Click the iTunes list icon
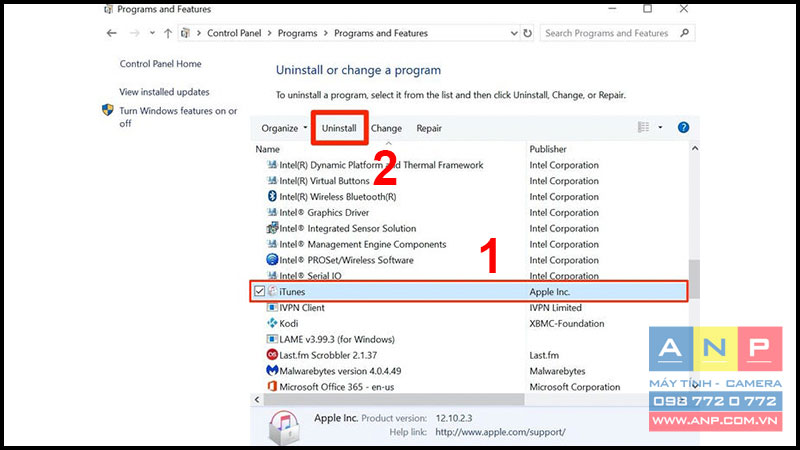This screenshot has height=450, width=800. point(272,291)
